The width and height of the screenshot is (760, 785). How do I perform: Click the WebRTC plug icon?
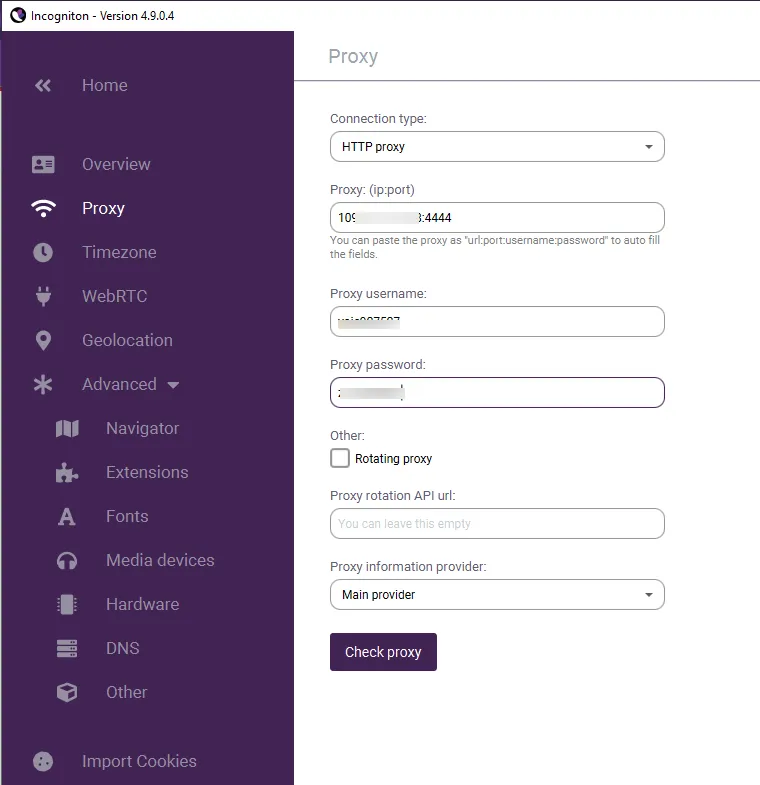[x=43, y=296]
